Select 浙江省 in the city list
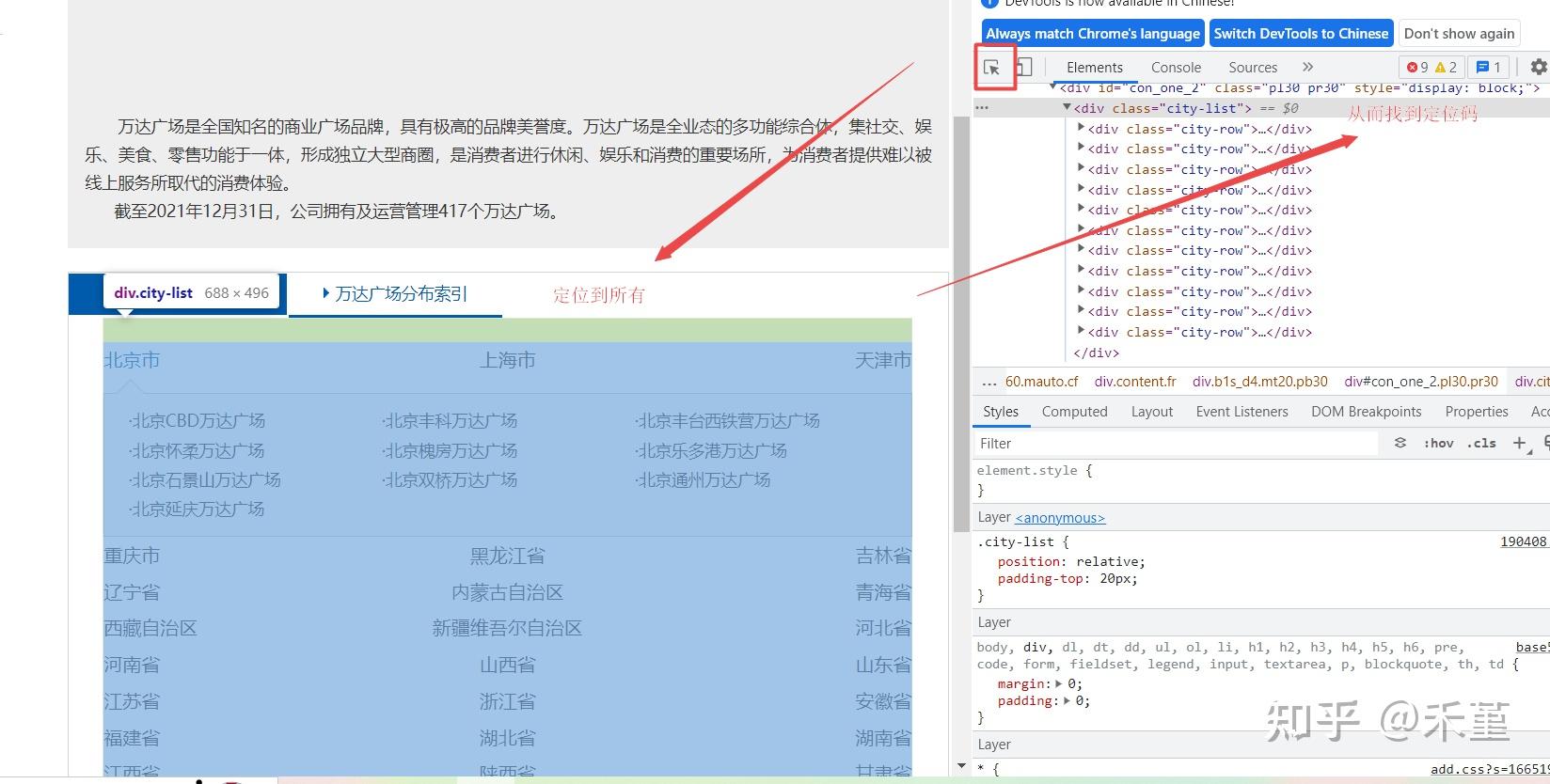1550x784 pixels. (x=508, y=701)
